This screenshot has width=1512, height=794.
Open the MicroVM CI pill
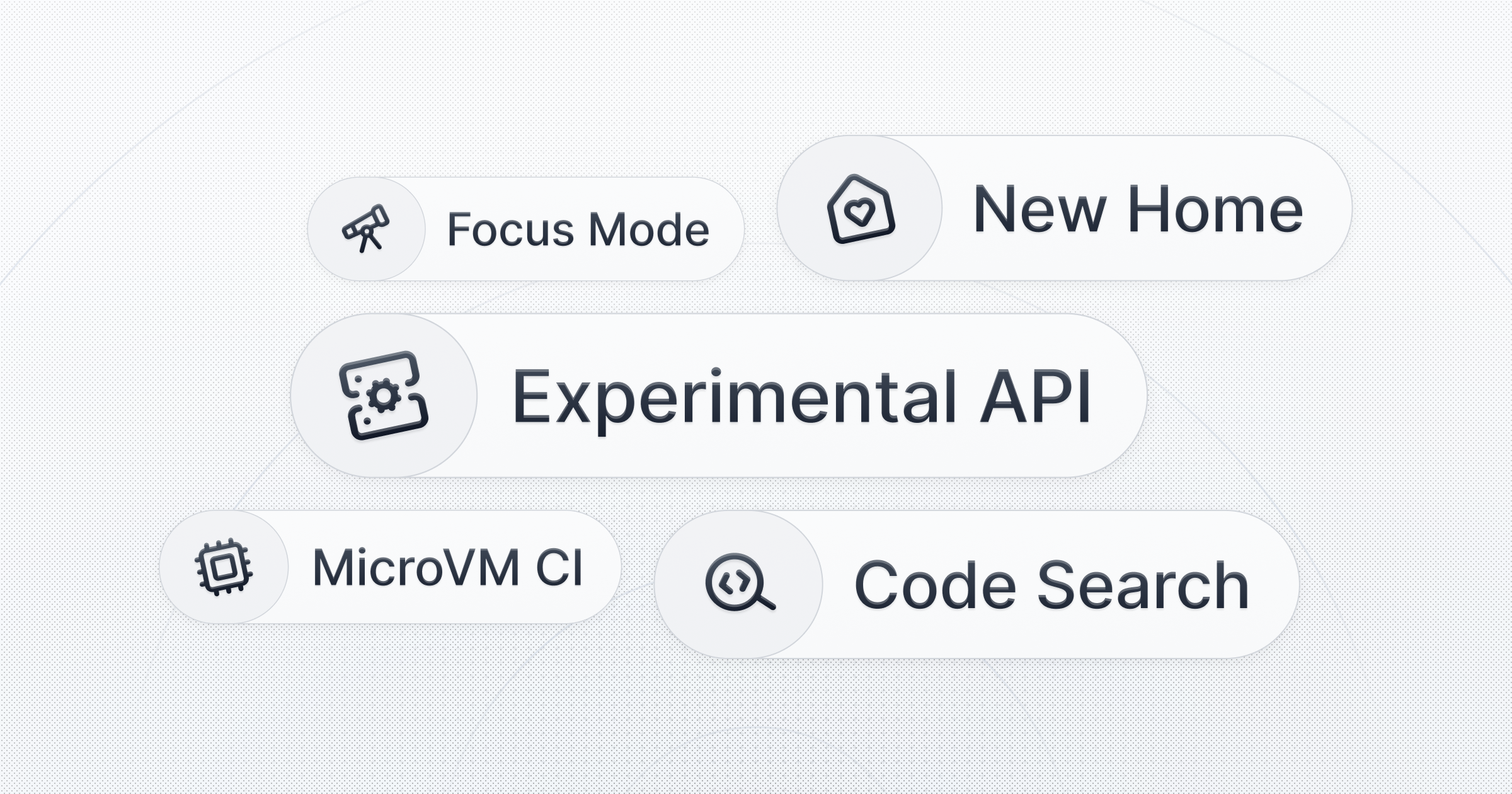(x=390, y=567)
